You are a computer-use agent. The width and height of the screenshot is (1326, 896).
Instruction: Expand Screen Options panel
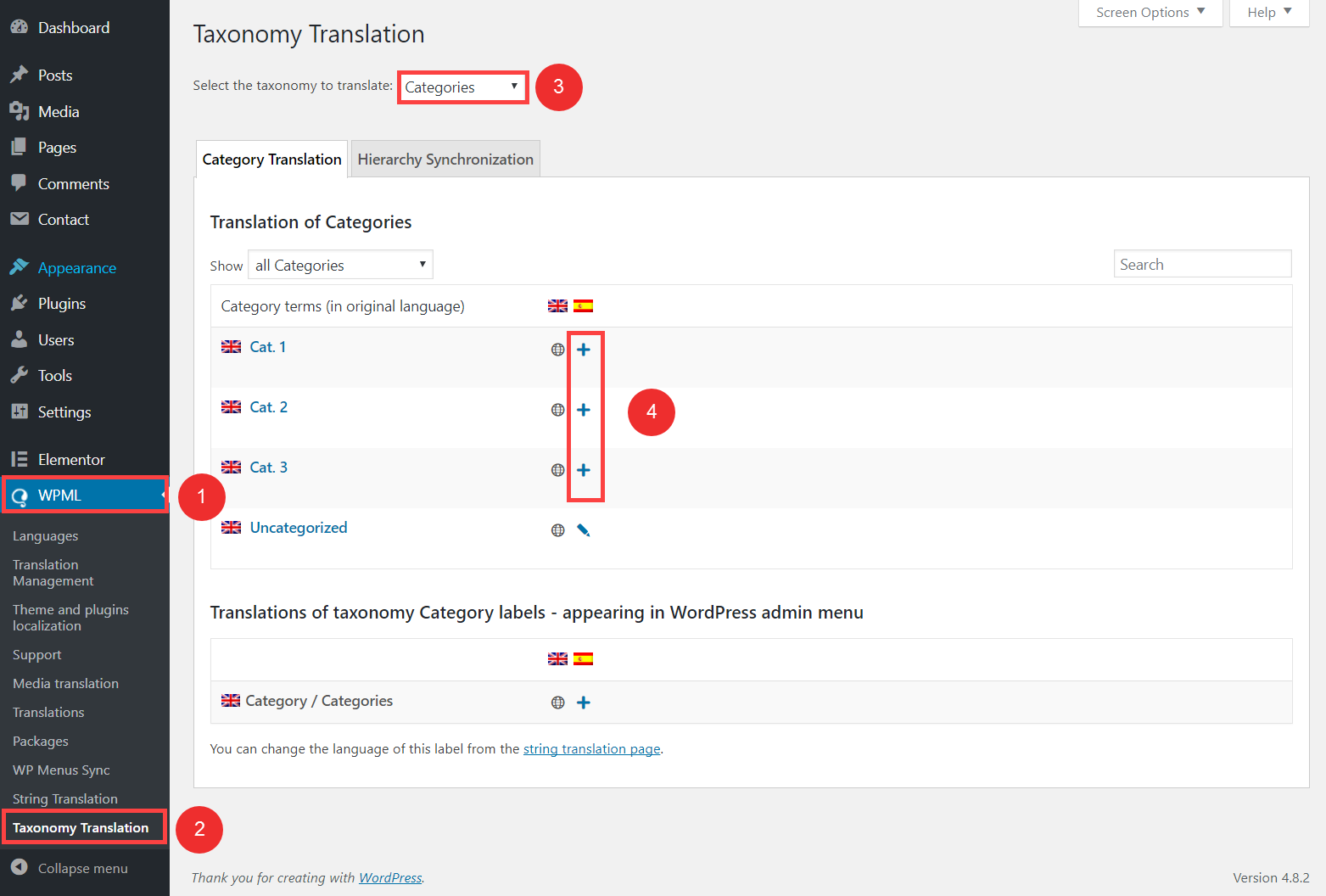[1150, 13]
